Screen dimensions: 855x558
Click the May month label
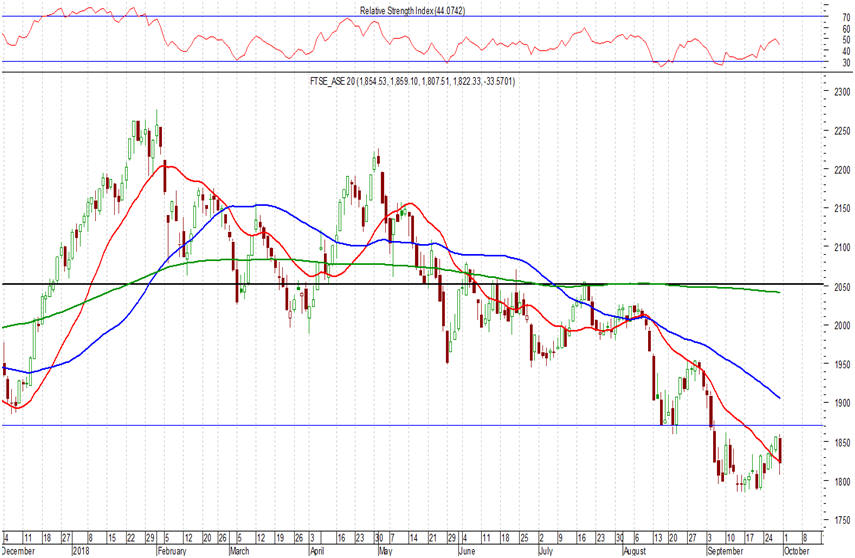[385, 551]
